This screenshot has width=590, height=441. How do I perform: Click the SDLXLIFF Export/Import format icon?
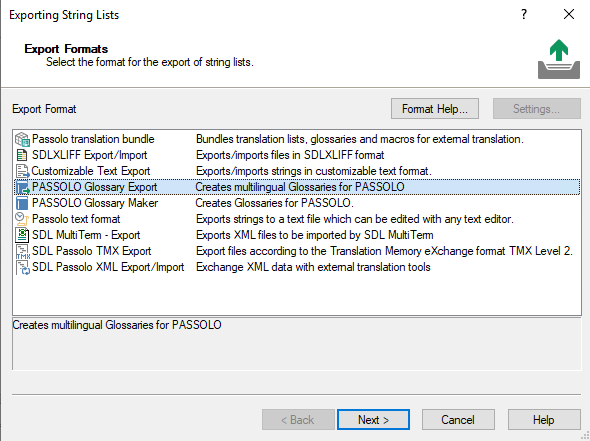[22, 155]
